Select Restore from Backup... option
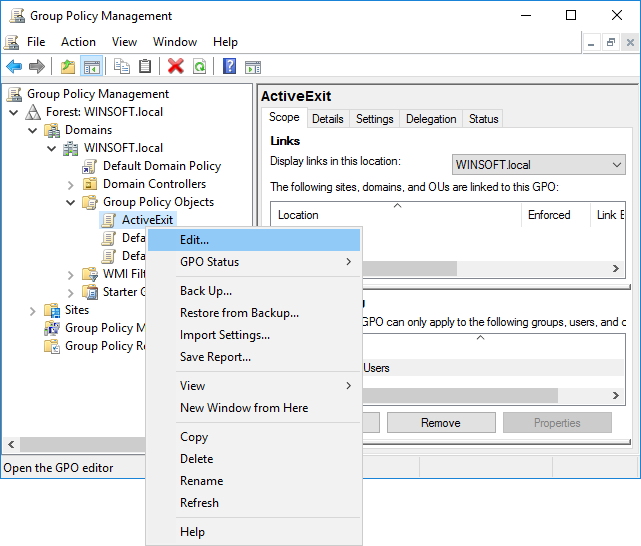 pos(253,313)
